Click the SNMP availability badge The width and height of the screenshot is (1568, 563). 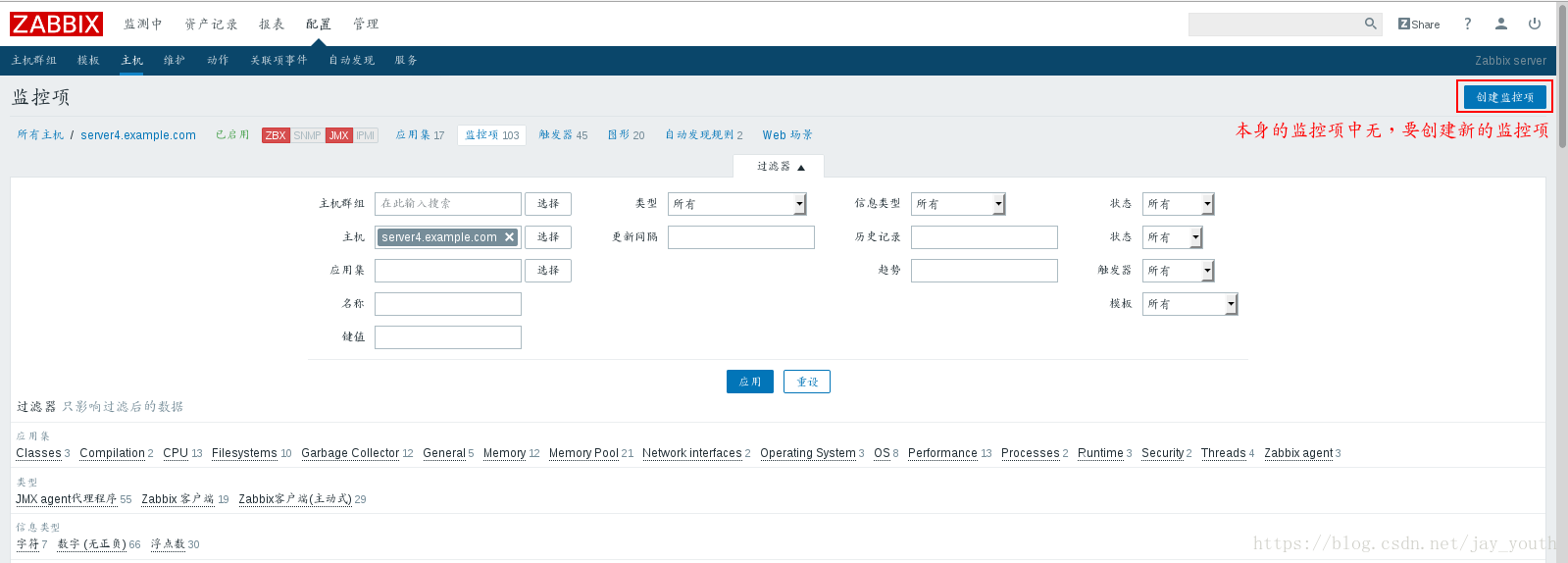[x=307, y=135]
